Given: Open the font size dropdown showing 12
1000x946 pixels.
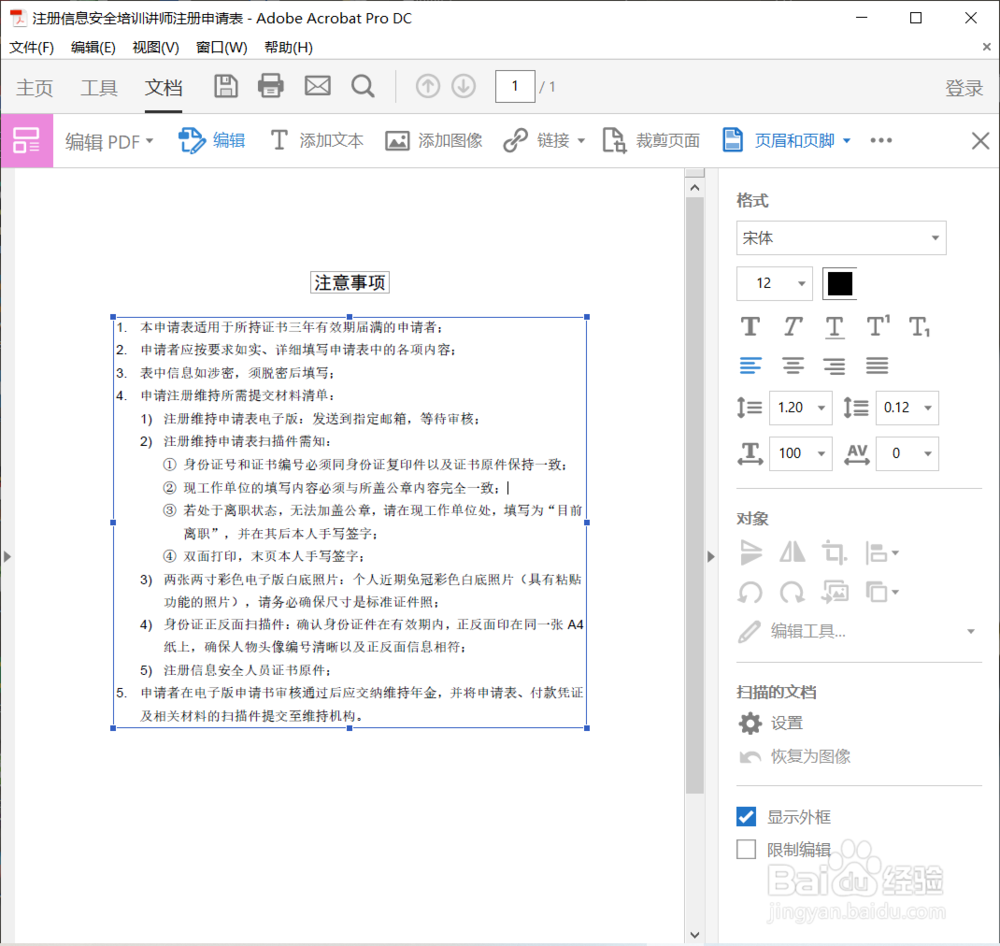Looking at the screenshot, I should (x=774, y=284).
